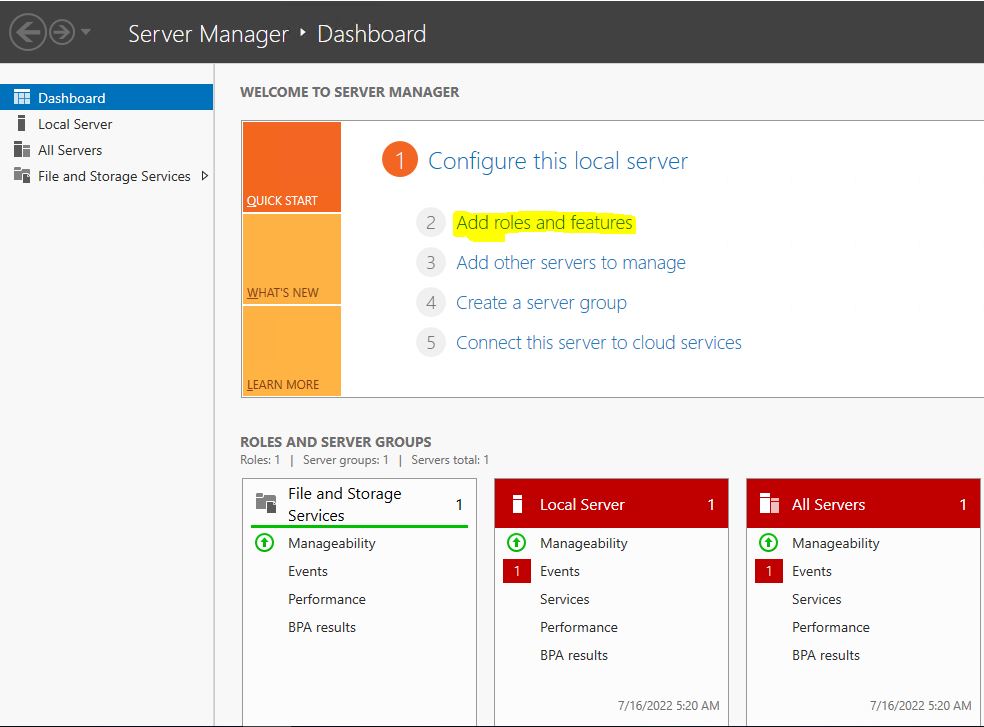The height and width of the screenshot is (727, 984).
Task: Open Local Server in sidebar
Action: pyautogui.click(x=75, y=124)
